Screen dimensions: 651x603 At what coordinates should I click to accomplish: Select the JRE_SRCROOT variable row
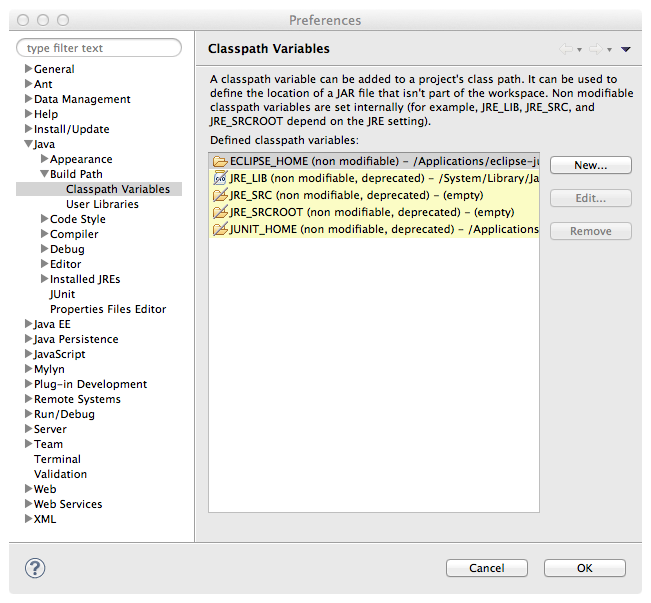tap(374, 212)
